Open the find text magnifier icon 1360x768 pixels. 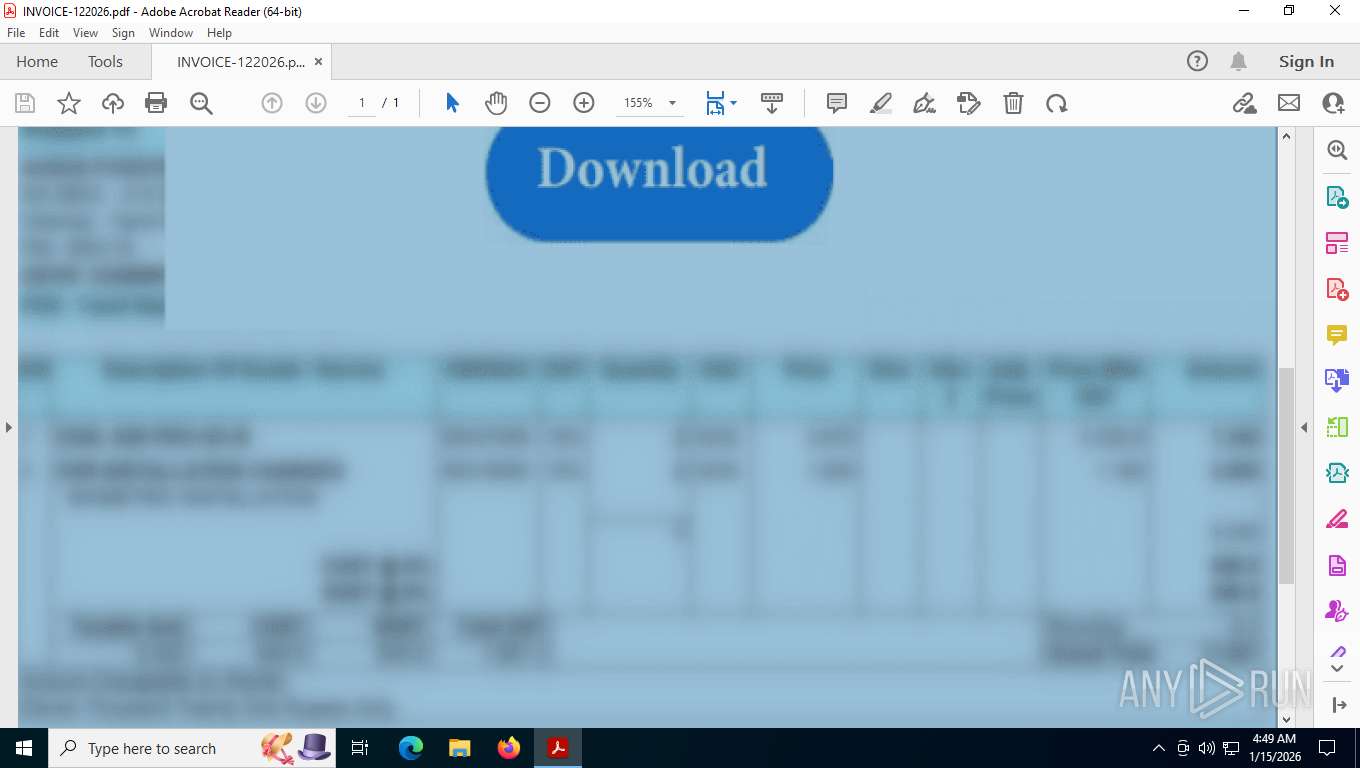pos(201,103)
